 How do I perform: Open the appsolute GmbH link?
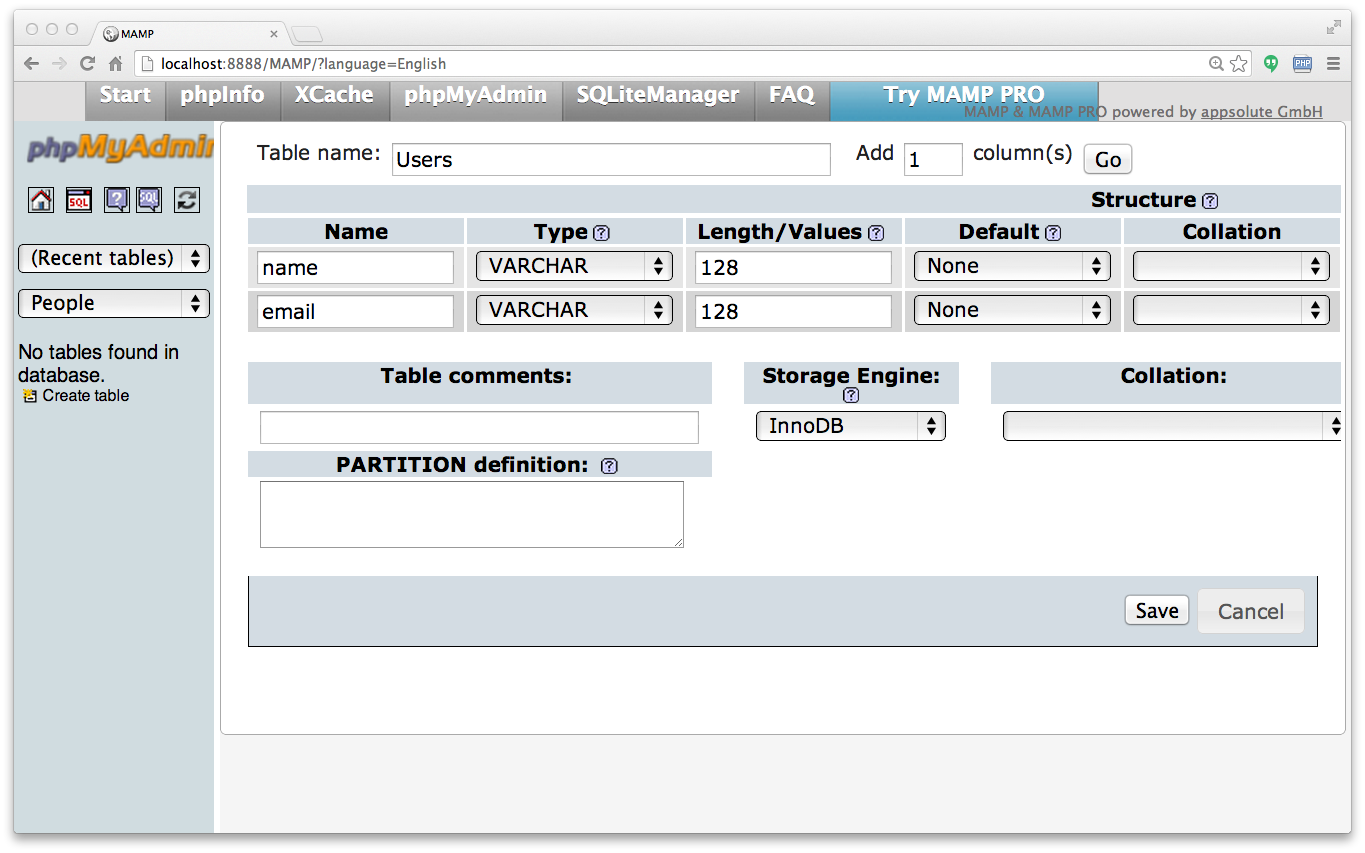(x=1262, y=112)
